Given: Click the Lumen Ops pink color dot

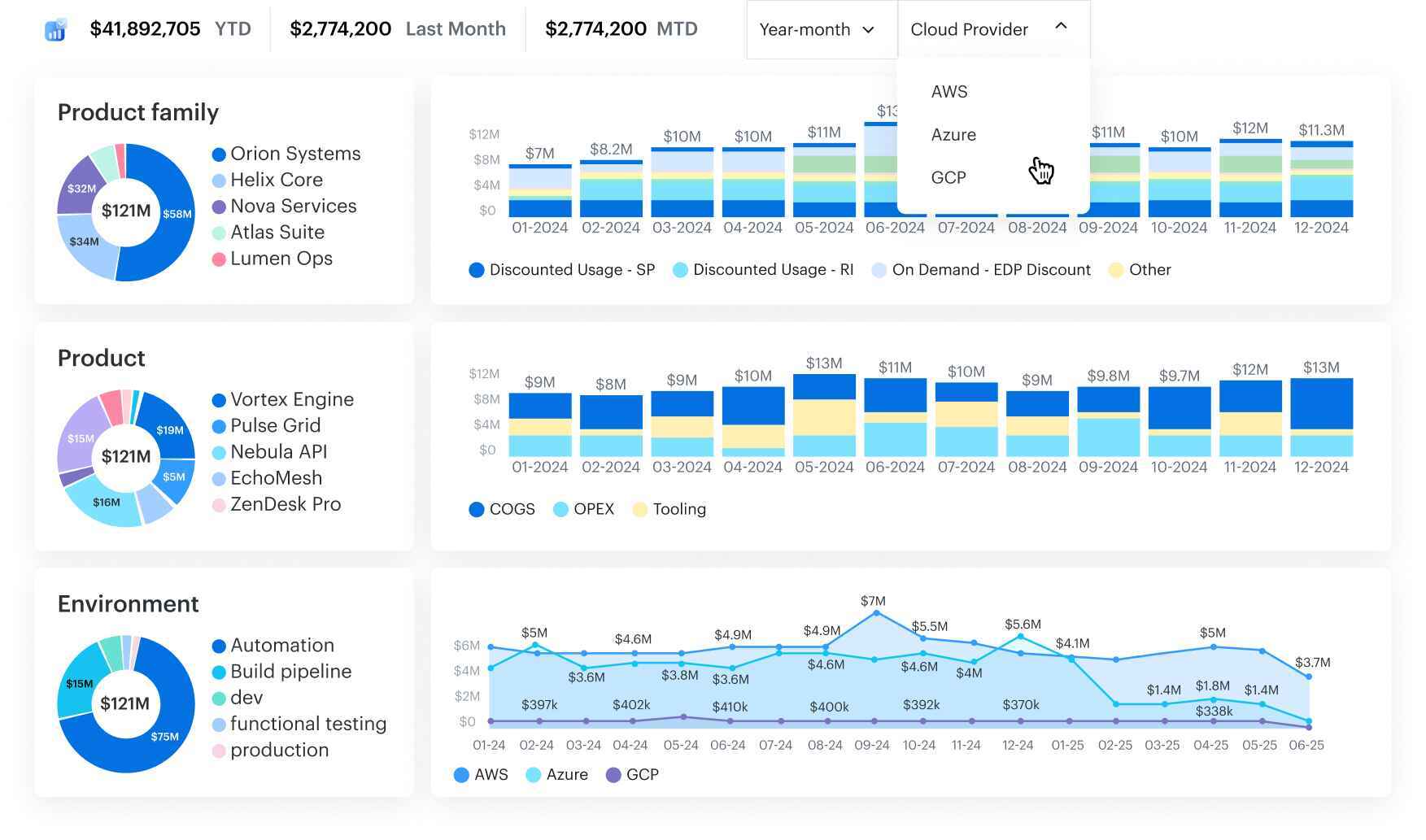Looking at the screenshot, I should 217,258.
